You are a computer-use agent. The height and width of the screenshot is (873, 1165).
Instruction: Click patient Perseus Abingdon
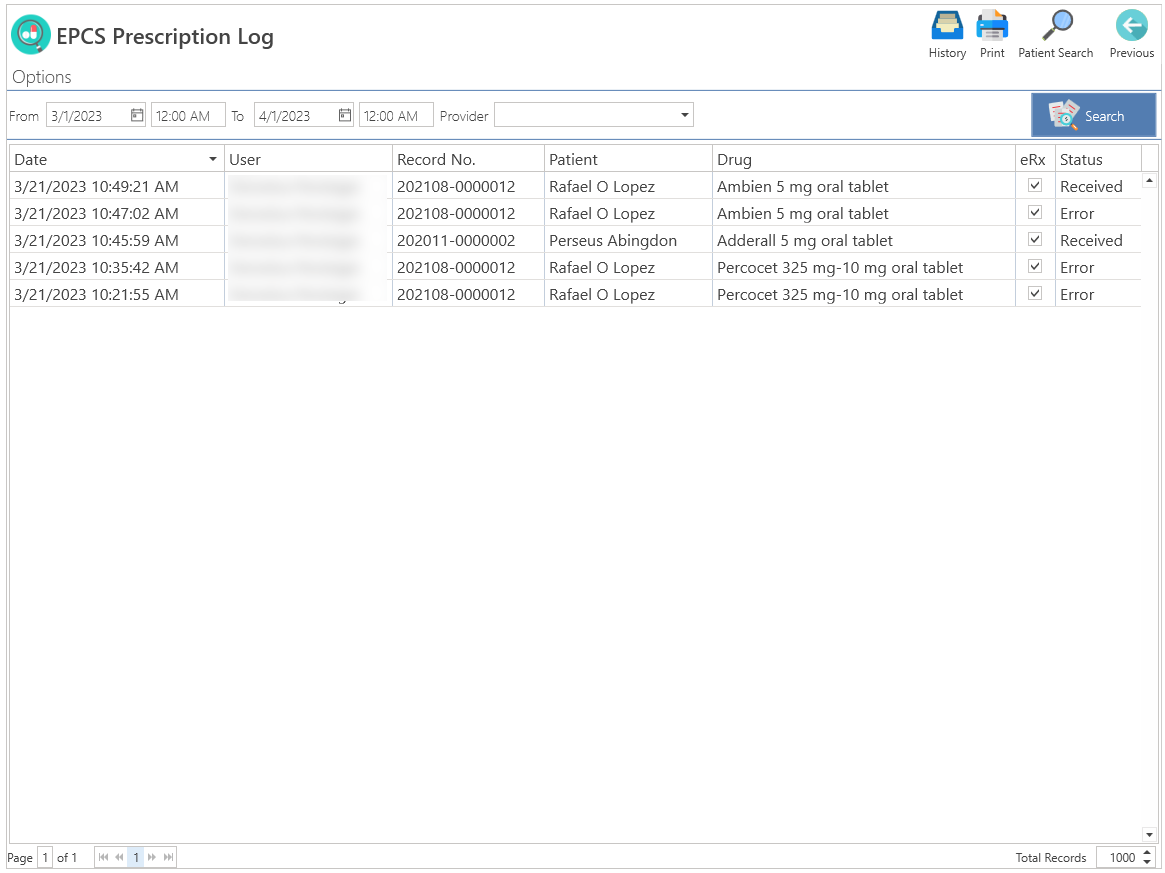(613, 241)
